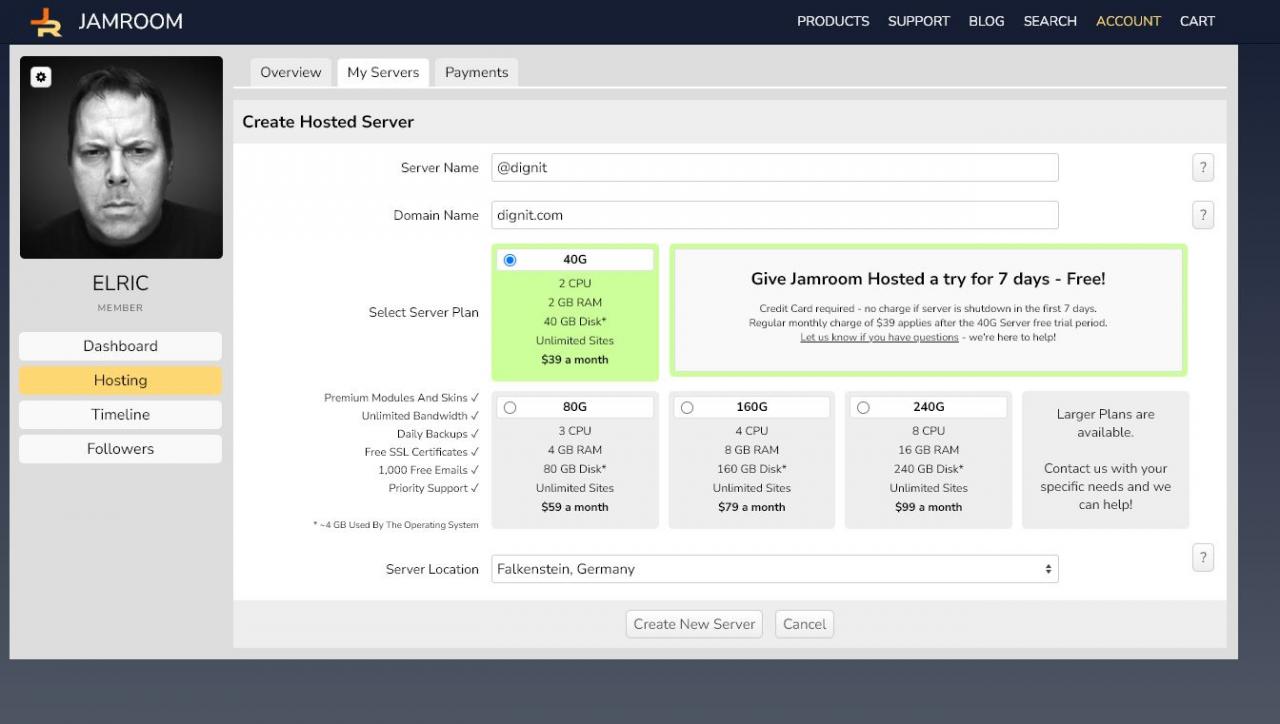Click the Jamroom logo icon

click(x=46, y=21)
